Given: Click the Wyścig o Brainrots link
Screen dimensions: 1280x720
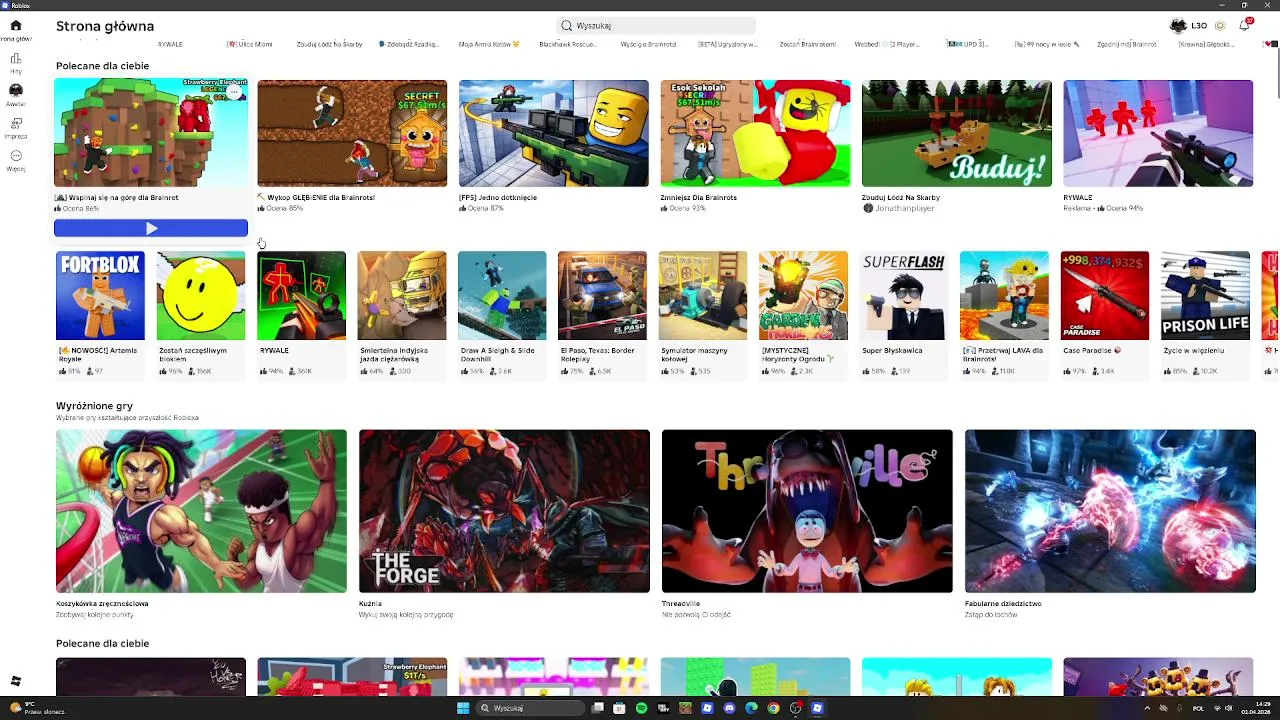Looking at the screenshot, I should 648,44.
